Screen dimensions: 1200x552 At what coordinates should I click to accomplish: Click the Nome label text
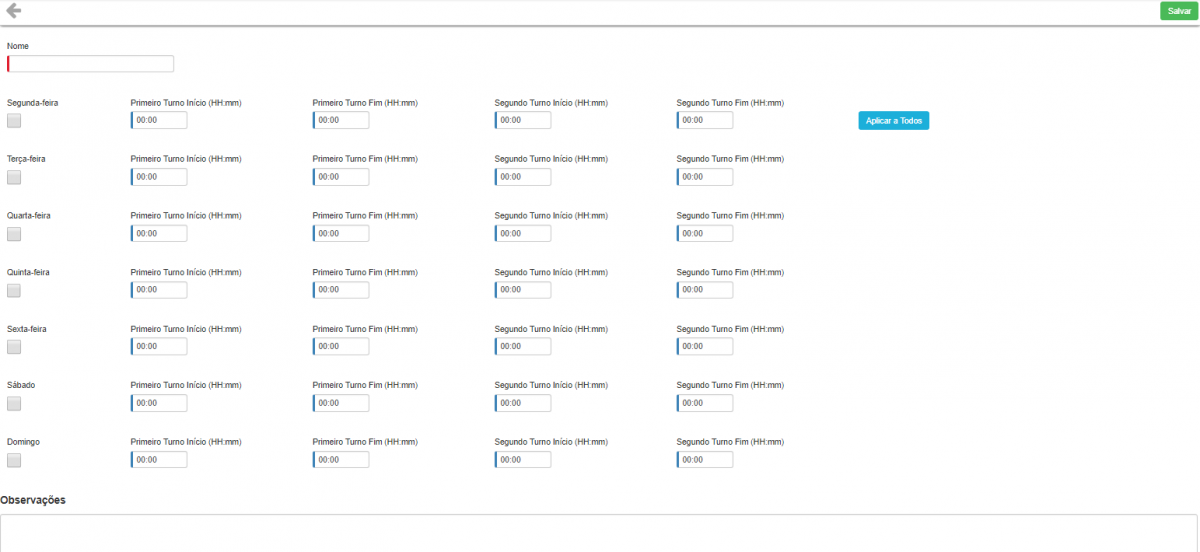pyautogui.click(x=18, y=46)
